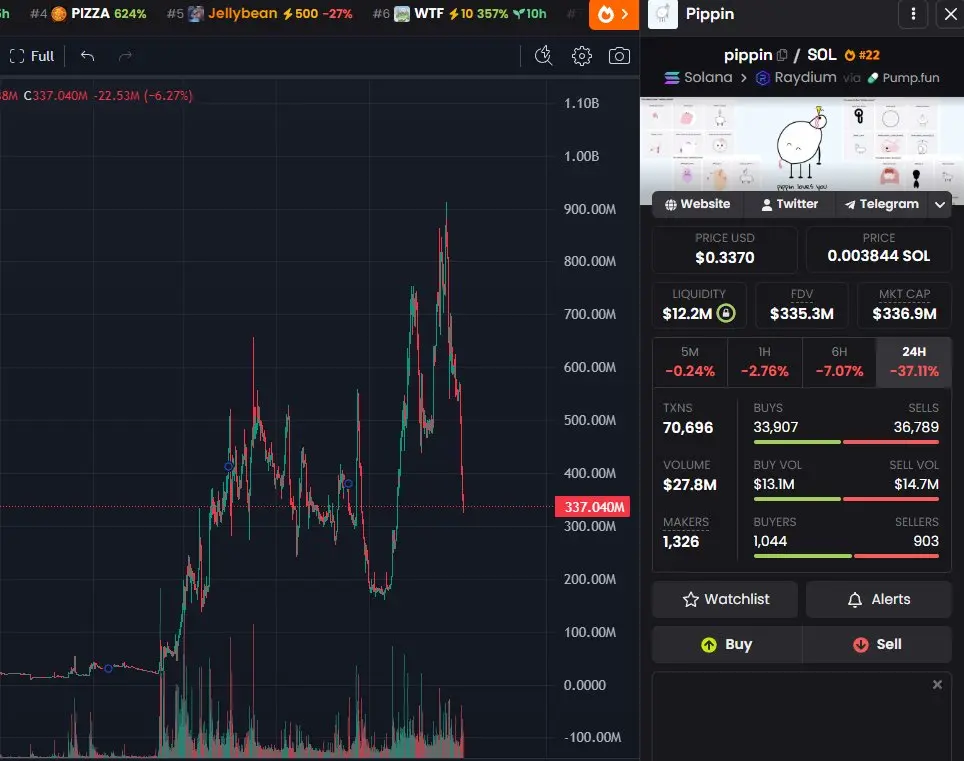Undo the last chart action

87,57
